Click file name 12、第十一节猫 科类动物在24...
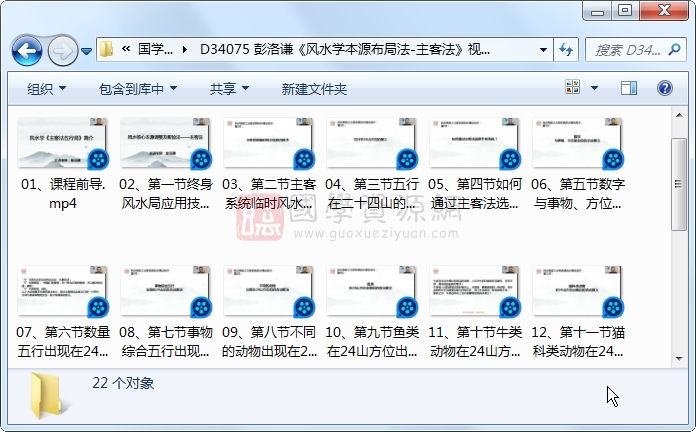 point(577,341)
